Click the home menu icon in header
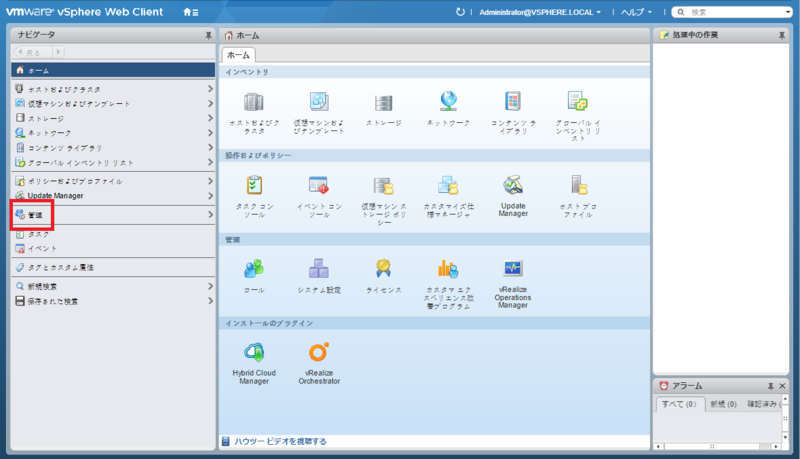 point(191,12)
